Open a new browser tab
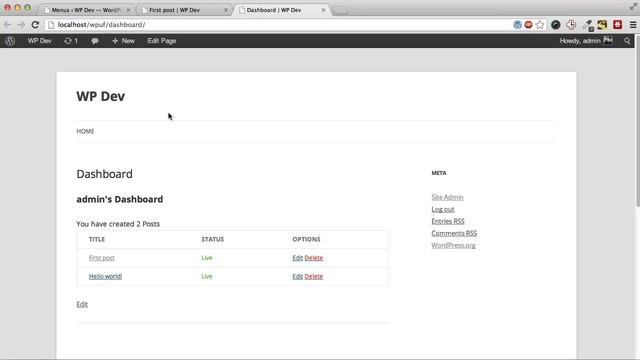This screenshot has height=360, width=640. [341, 11]
